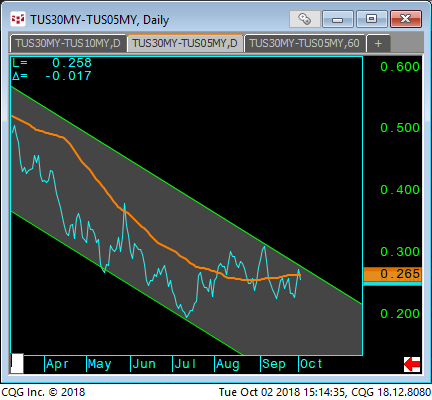Minimize the chart window
Viewport: 432px width, 400px height.
coord(338,19)
